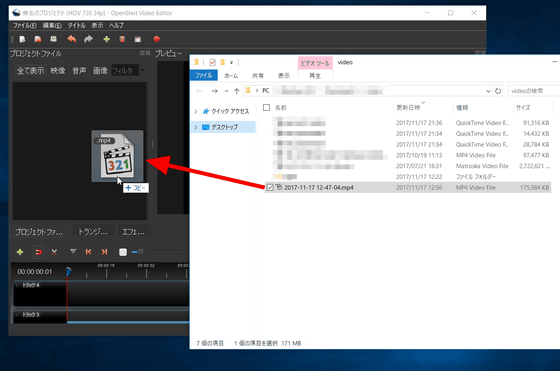560x371 pixels.
Task: Click Open Project icon in OpenShot toolbar
Action: (38, 39)
